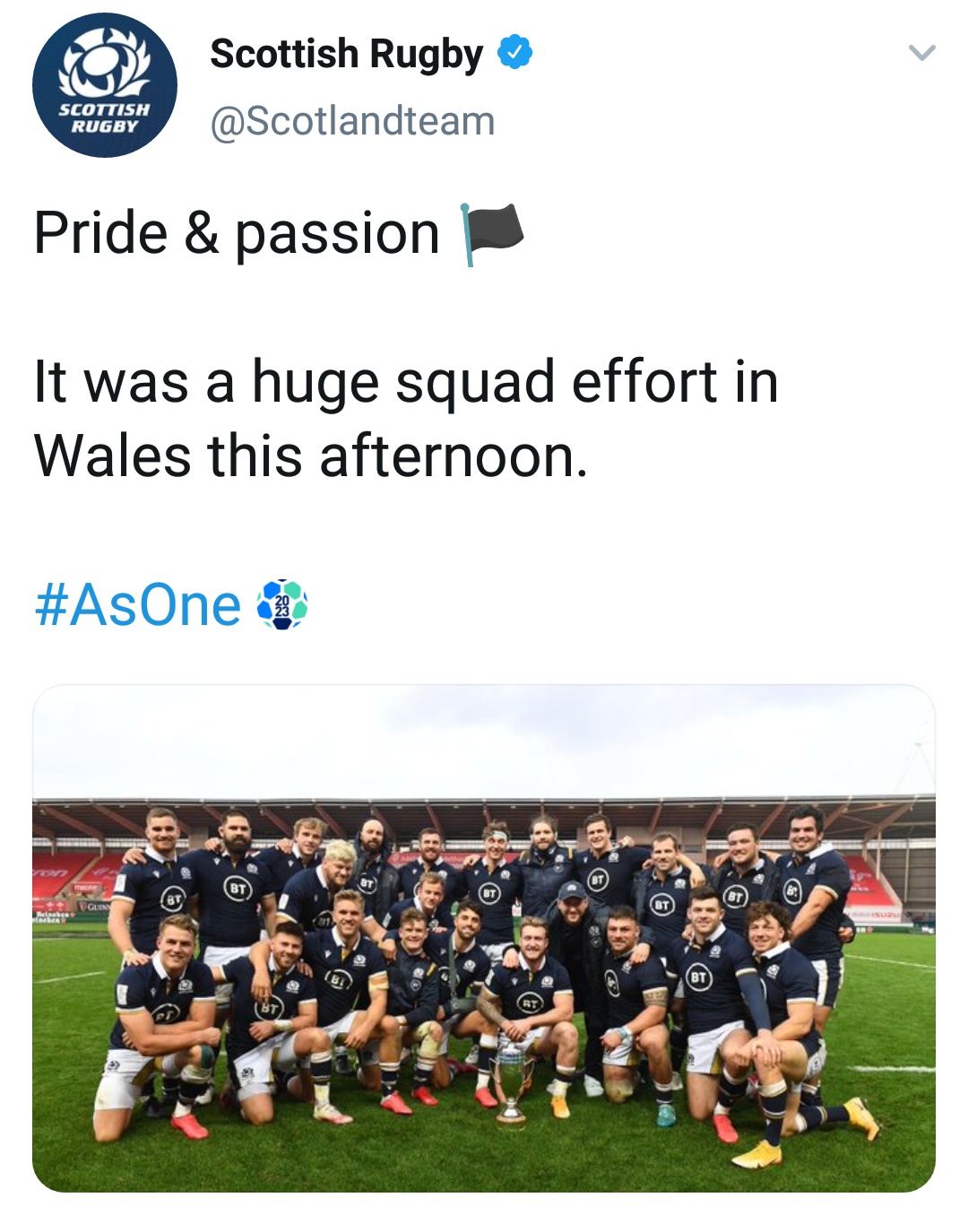968x1232 pixels.
Task: Open the team photo thumbnail
Action: point(484,938)
